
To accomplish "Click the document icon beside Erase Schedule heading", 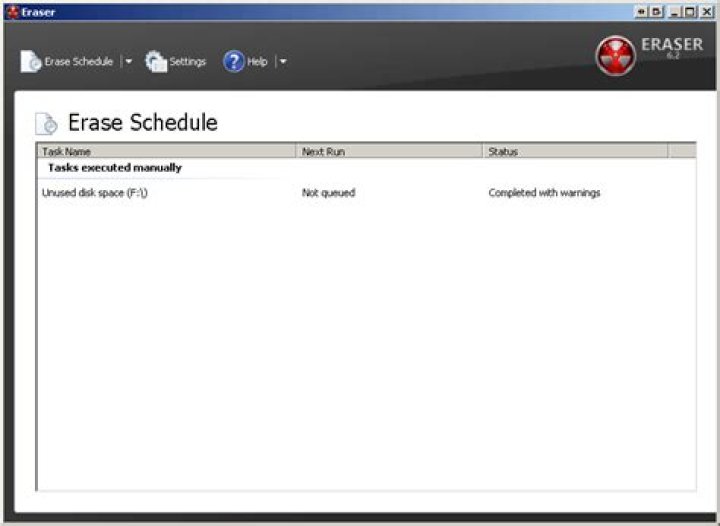I will [46, 123].
